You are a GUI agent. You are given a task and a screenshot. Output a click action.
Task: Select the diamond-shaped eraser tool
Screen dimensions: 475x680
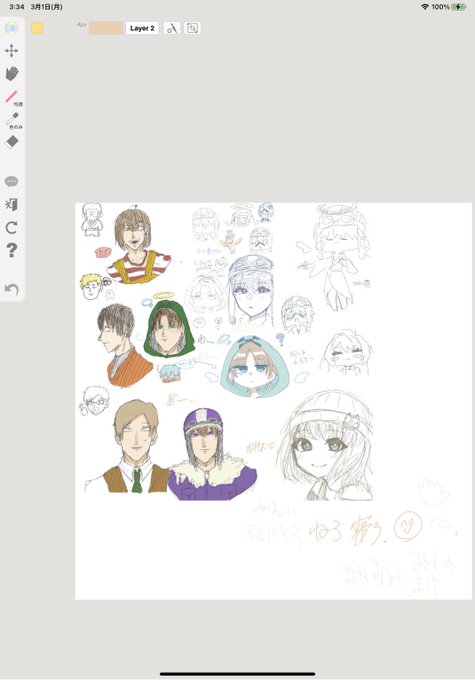(x=12, y=142)
